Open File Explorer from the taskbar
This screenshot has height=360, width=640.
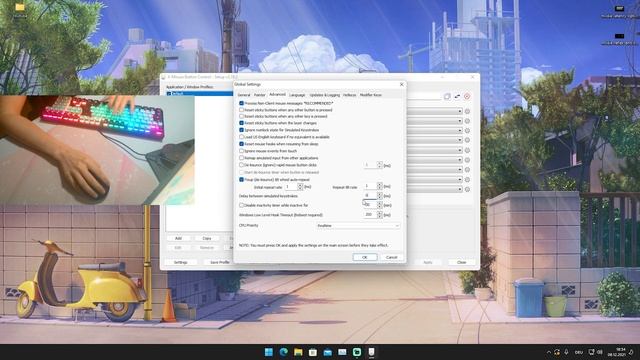298,352
